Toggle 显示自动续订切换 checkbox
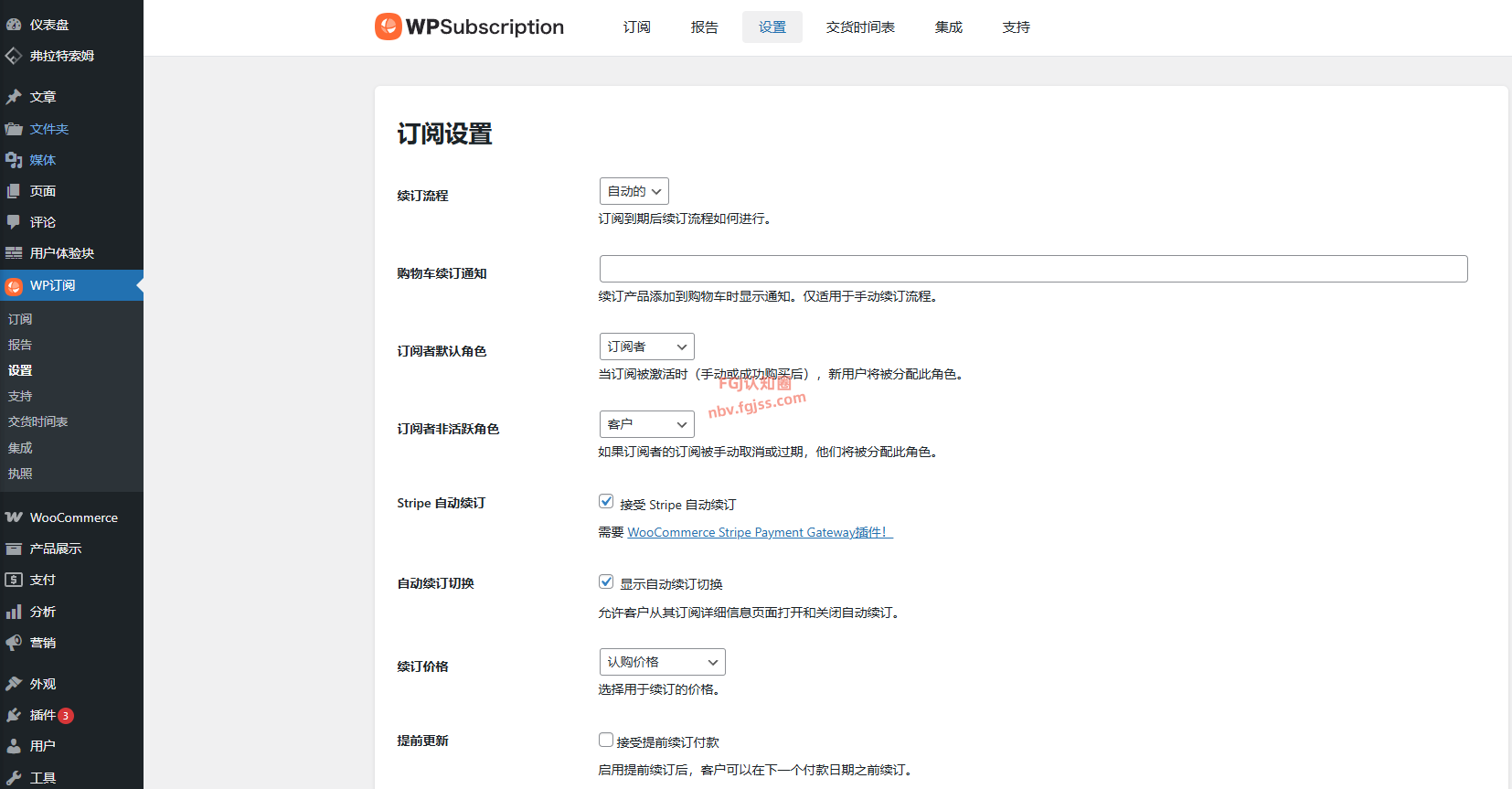The image size is (1512, 789). [x=606, y=581]
